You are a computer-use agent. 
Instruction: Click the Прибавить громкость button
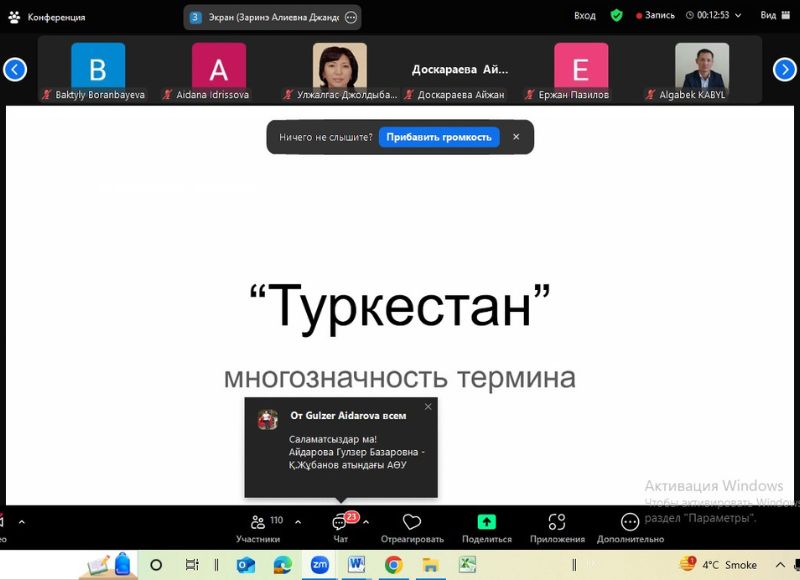tap(439, 137)
